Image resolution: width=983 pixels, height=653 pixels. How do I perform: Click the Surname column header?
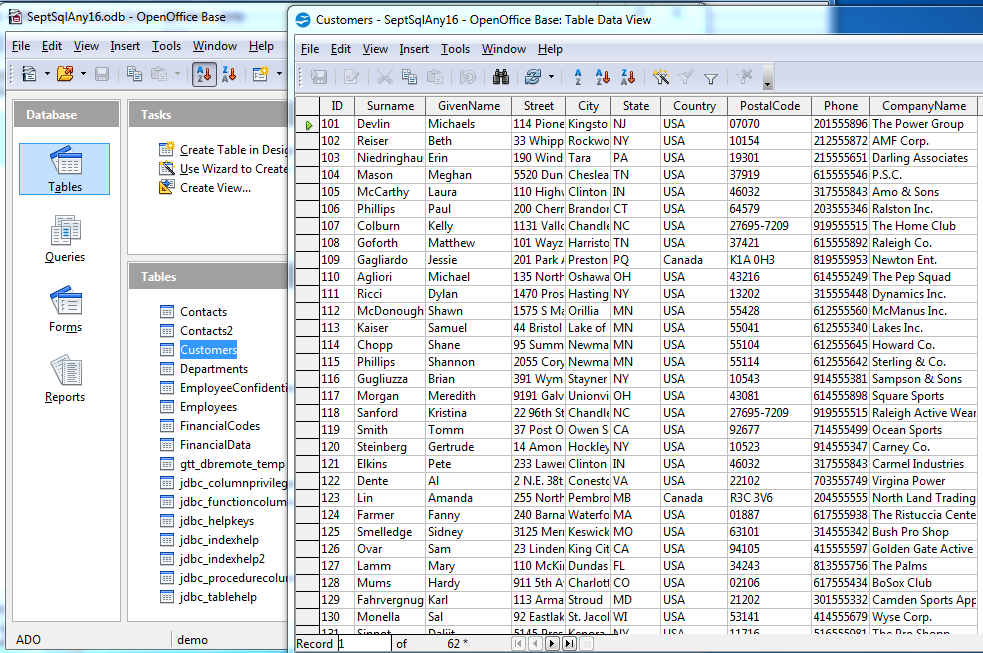pos(390,106)
